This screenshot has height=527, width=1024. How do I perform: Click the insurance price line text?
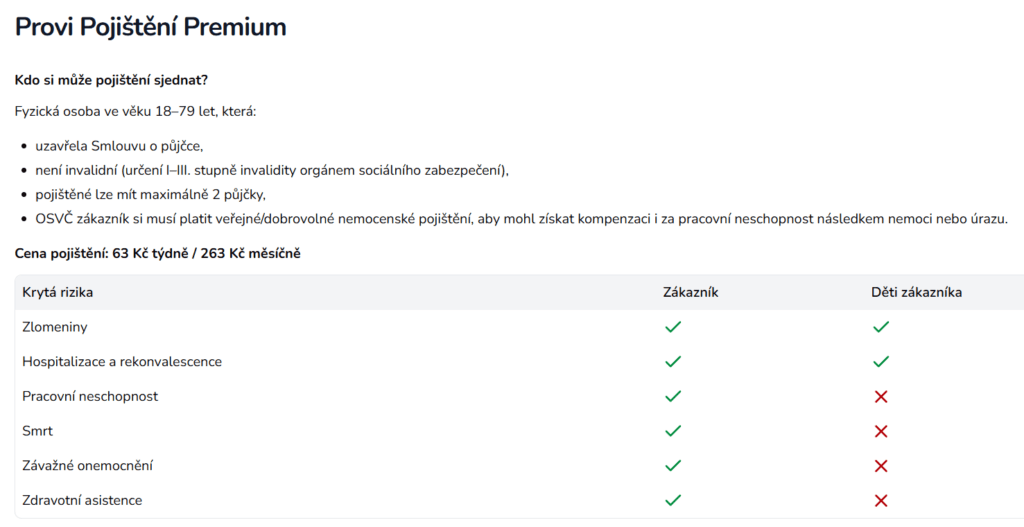point(157,254)
